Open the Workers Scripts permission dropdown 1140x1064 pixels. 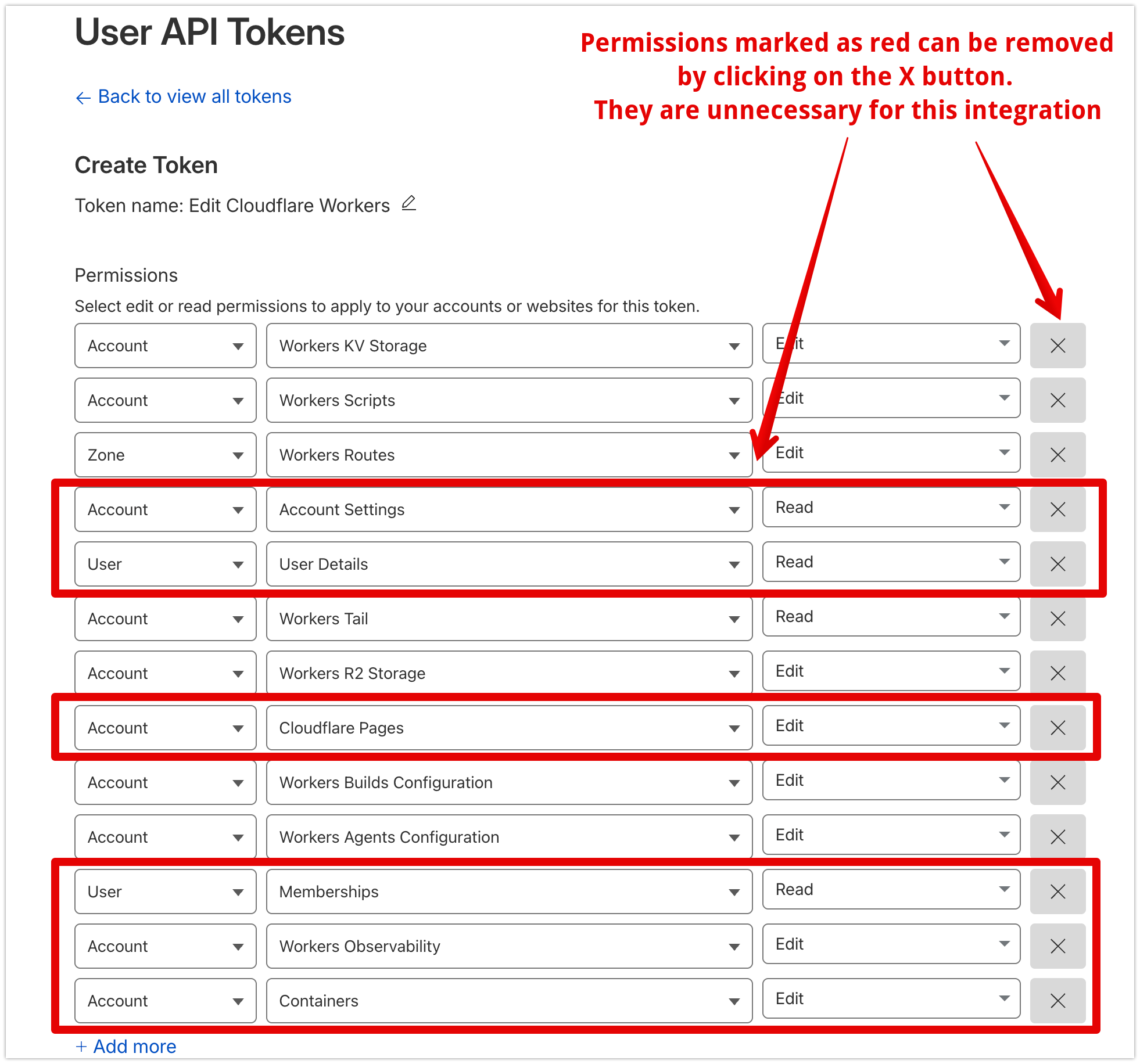click(509, 400)
